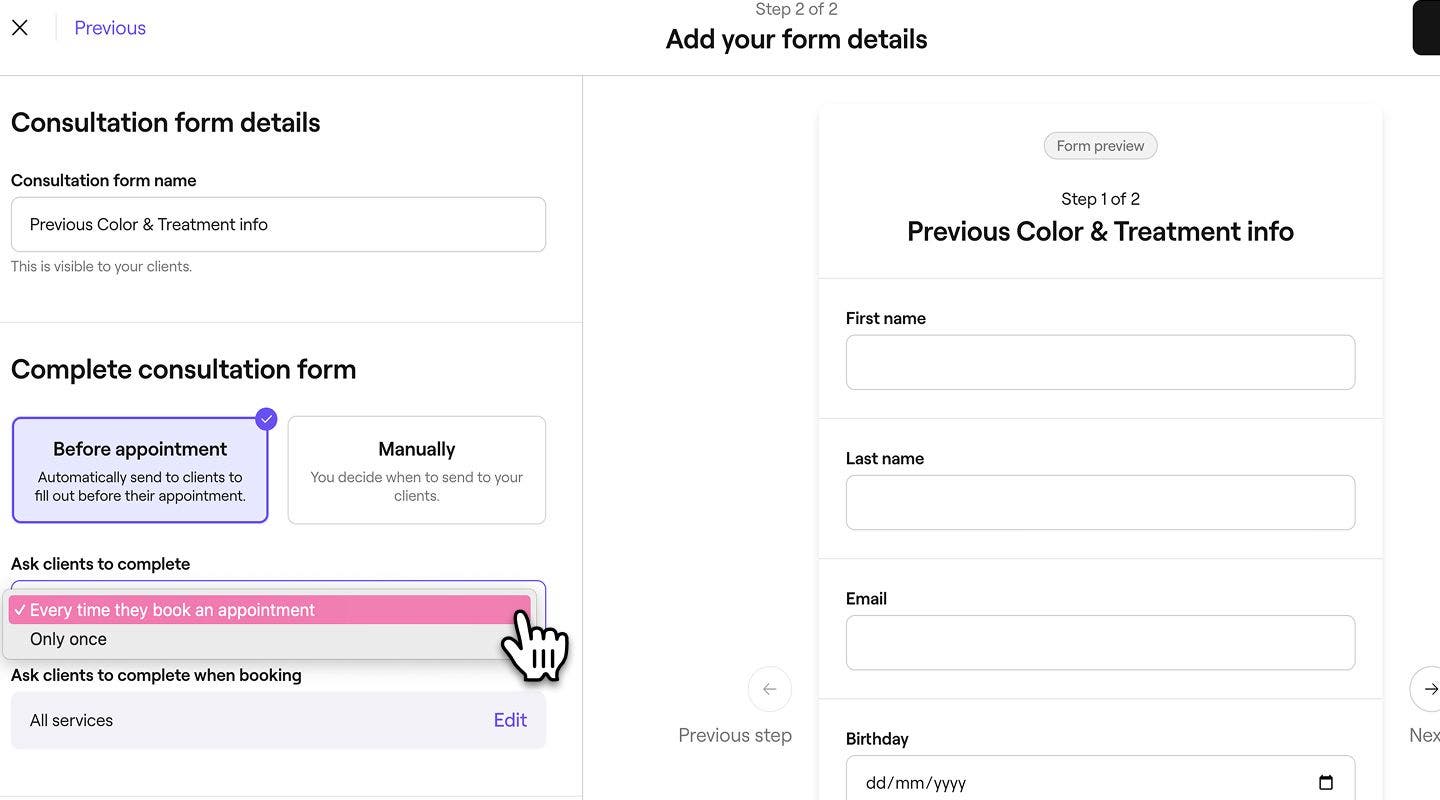Image resolution: width=1440 pixels, height=800 pixels.
Task: Click the purple checkmark badge on Before appointment
Action: click(266, 419)
